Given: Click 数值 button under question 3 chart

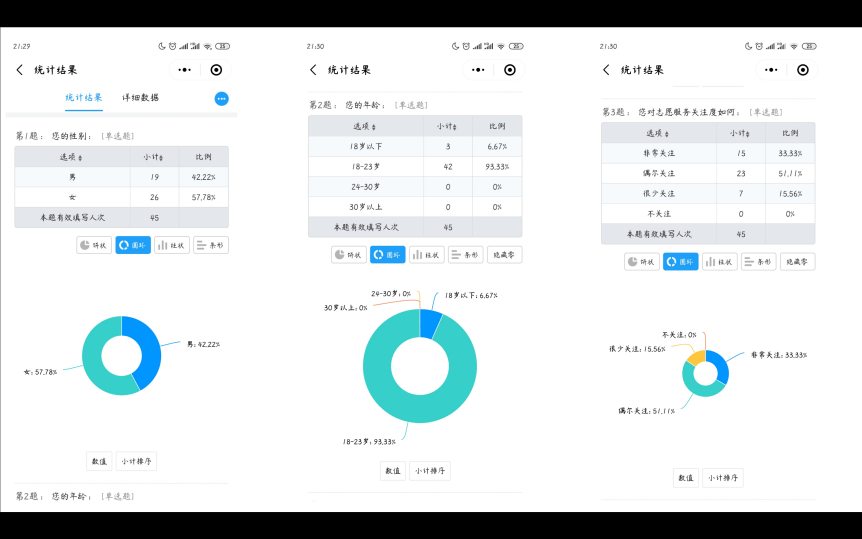Looking at the screenshot, I should (686, 478).
